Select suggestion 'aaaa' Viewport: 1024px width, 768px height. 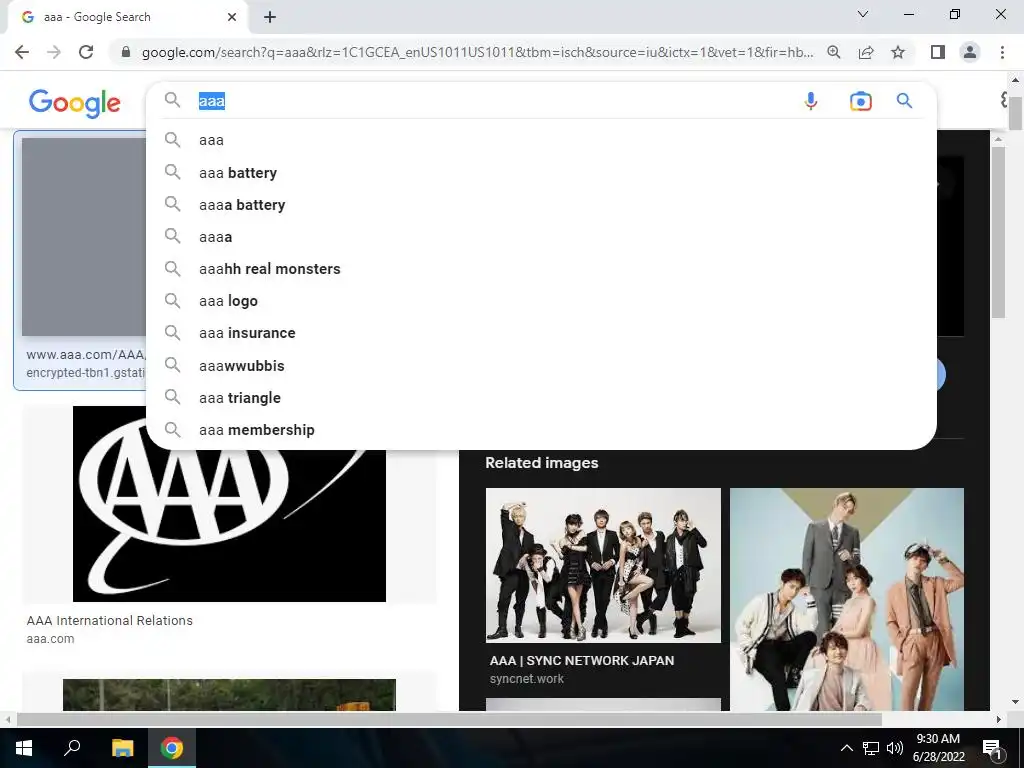tap(541, 236)
